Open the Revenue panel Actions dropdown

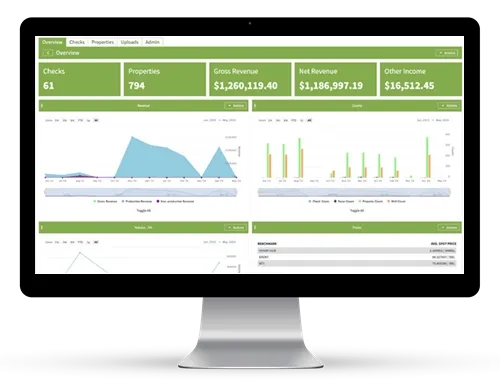(236, 106)
